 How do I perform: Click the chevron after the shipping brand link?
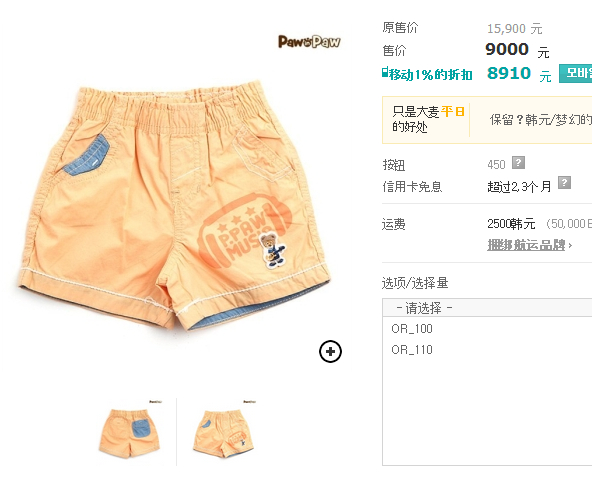click(x=570, y=246)
